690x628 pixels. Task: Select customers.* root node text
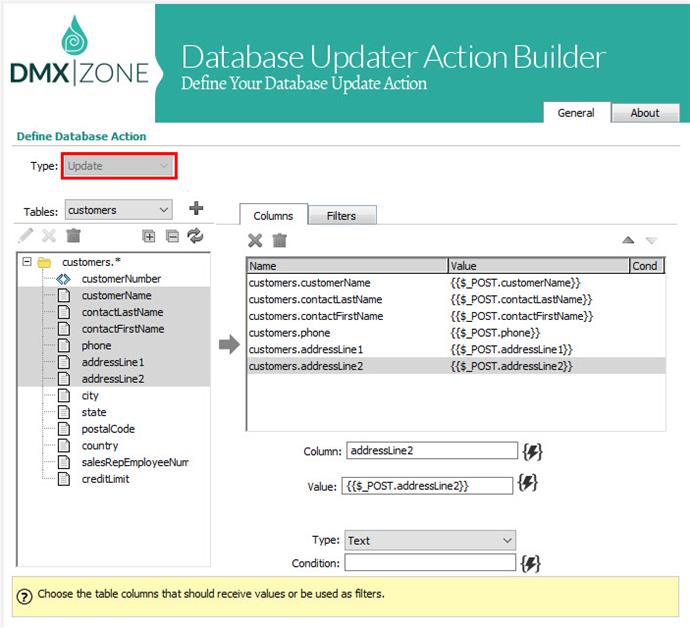coord(92,263)
